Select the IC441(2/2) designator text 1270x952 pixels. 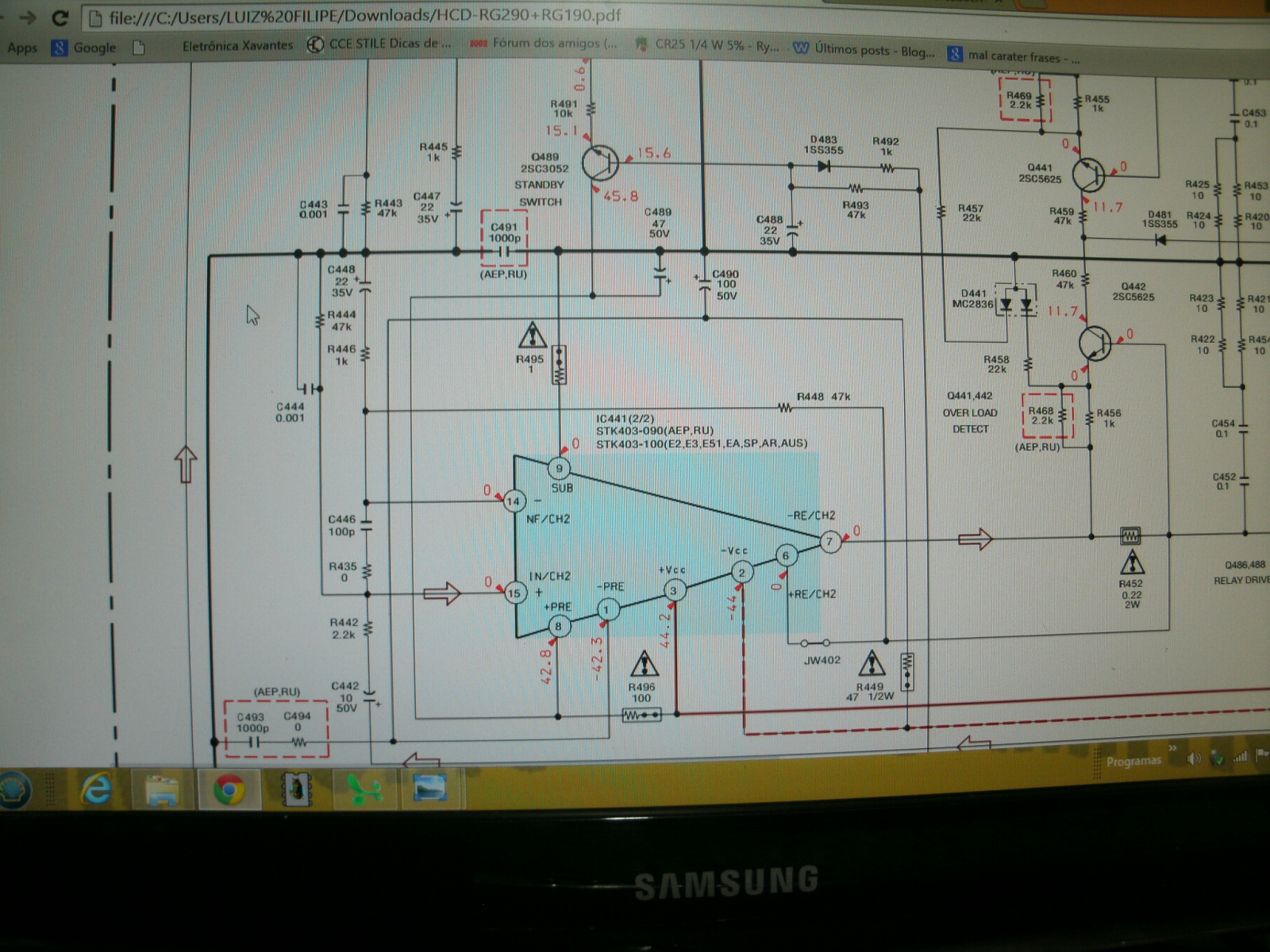(626, 418)
